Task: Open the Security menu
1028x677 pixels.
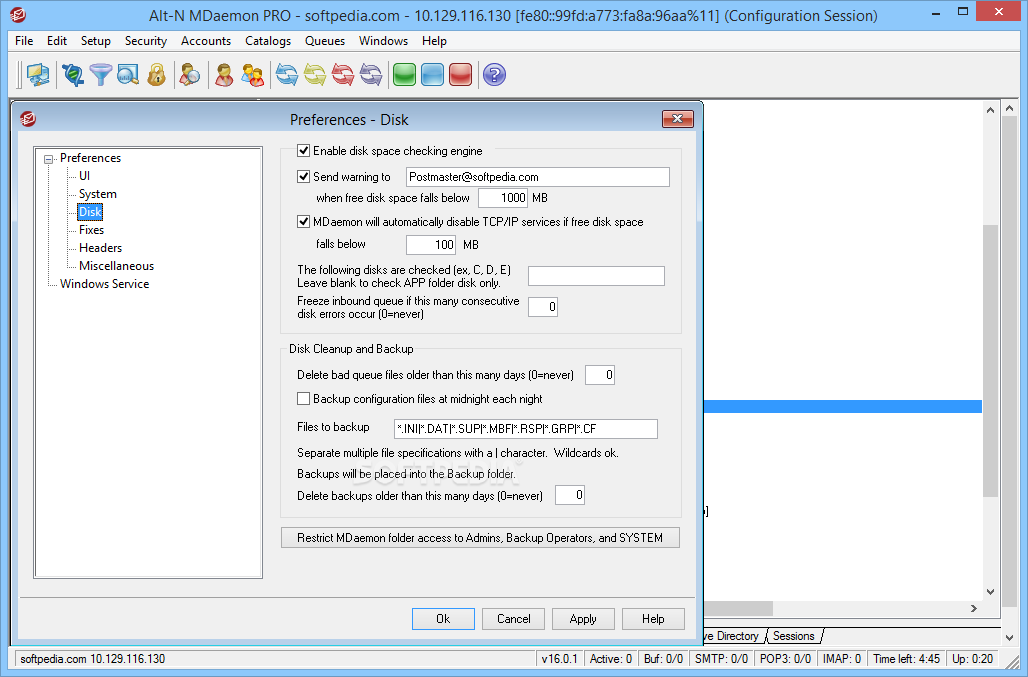Action: click(x=146, y=41)
